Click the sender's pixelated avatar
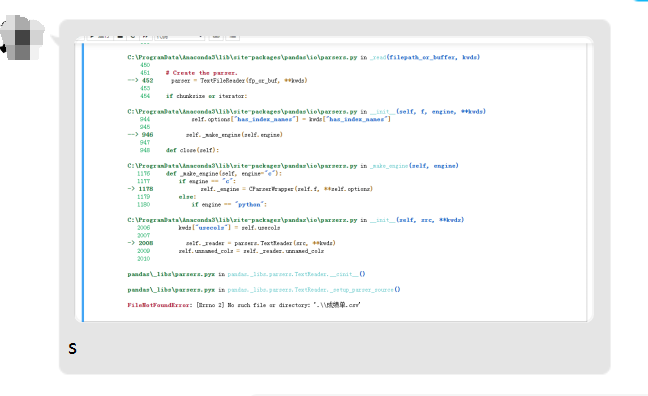Viewport: 648px width, 396px height. point(22,38)
